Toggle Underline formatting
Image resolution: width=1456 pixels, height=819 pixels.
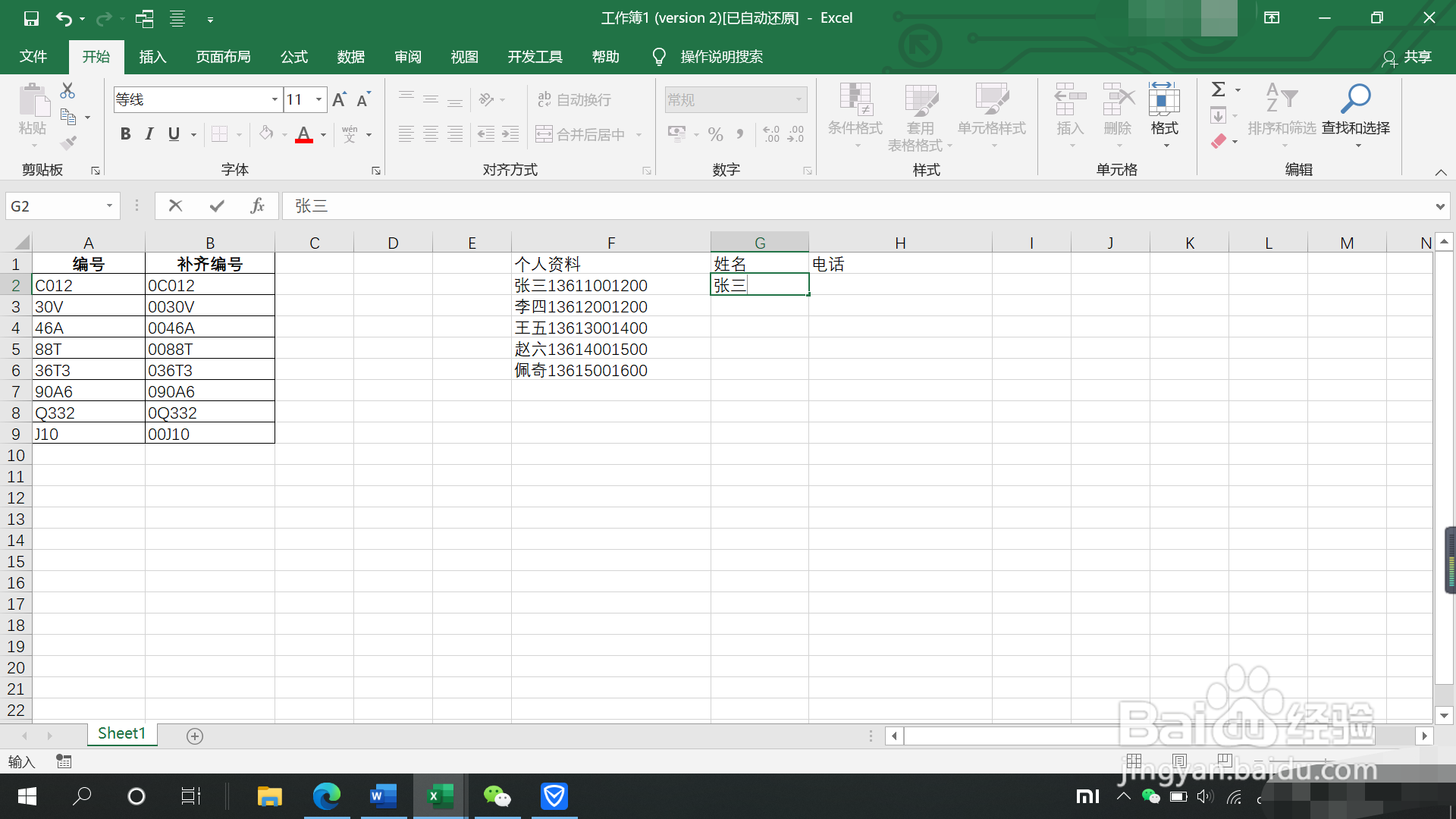[x=174, y=134]
